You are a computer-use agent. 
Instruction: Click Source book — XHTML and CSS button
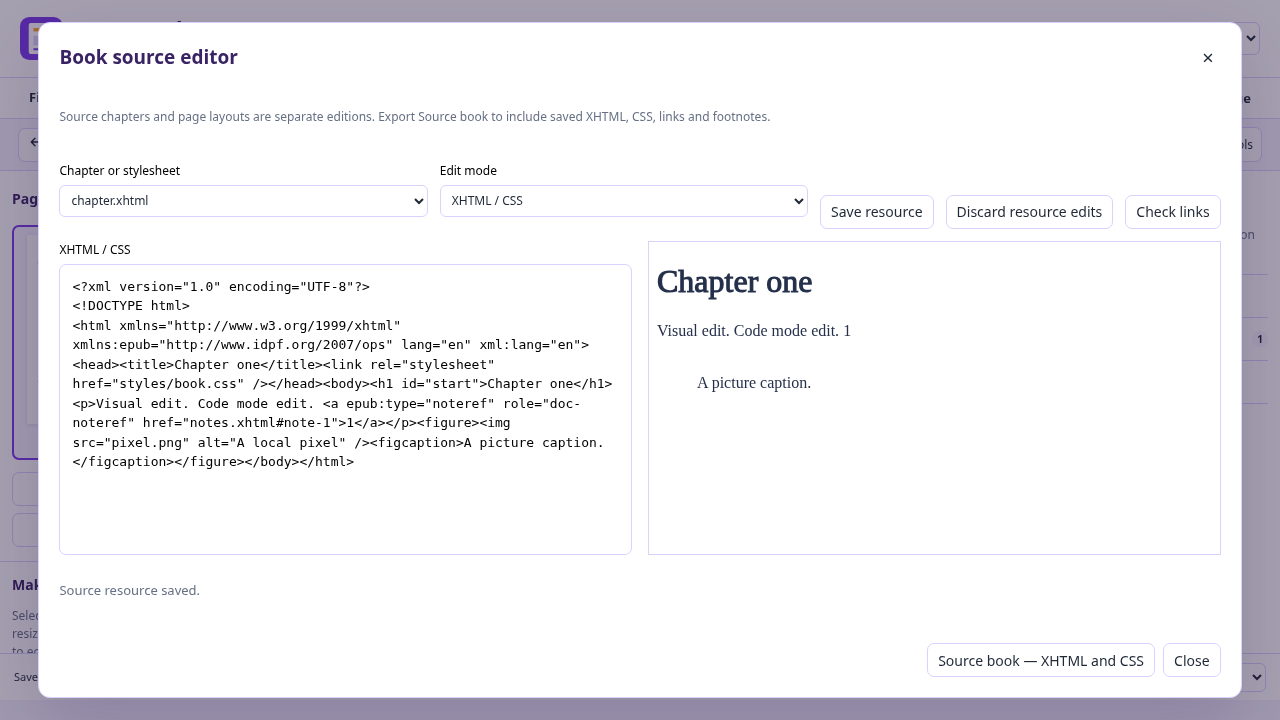click(x=1041, y=660)
